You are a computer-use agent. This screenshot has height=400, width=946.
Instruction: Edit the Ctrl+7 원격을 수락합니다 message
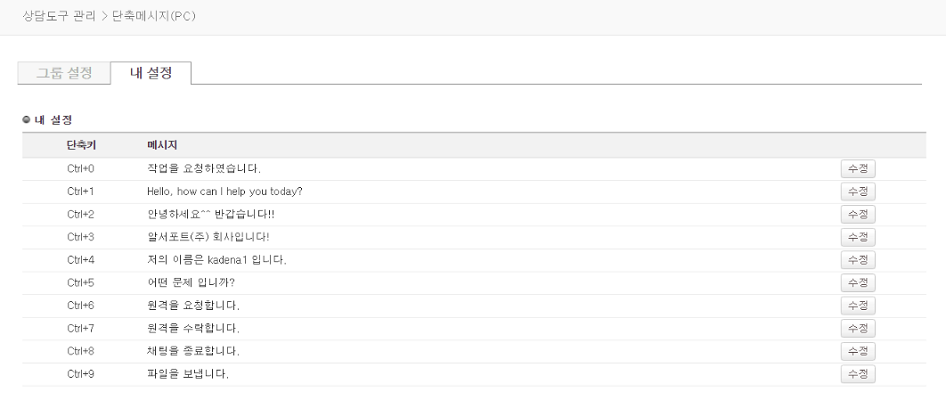point(858,328)
